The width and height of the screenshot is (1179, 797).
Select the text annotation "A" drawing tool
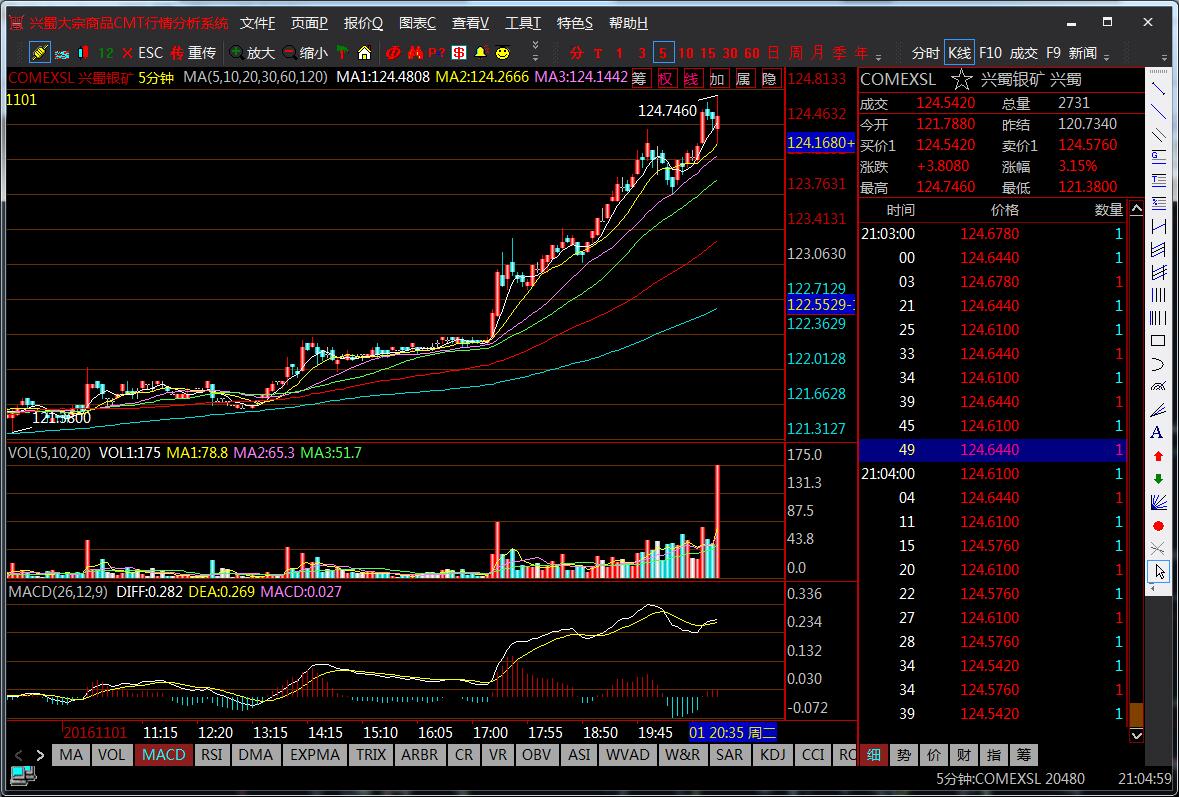(x=1158, y=433)
